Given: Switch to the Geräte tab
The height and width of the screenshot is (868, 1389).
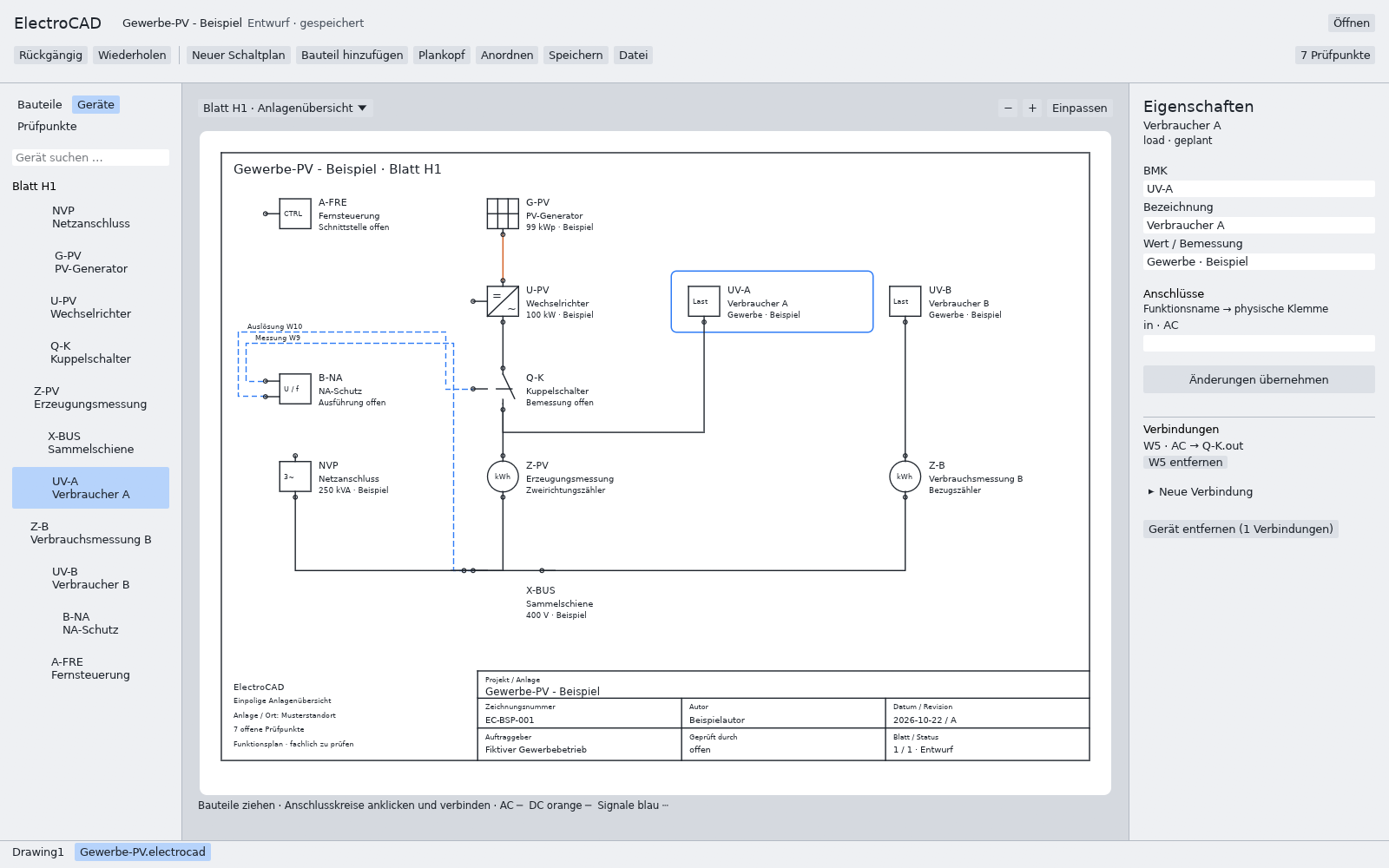Looking at the screenshot, I should (95, 105).
